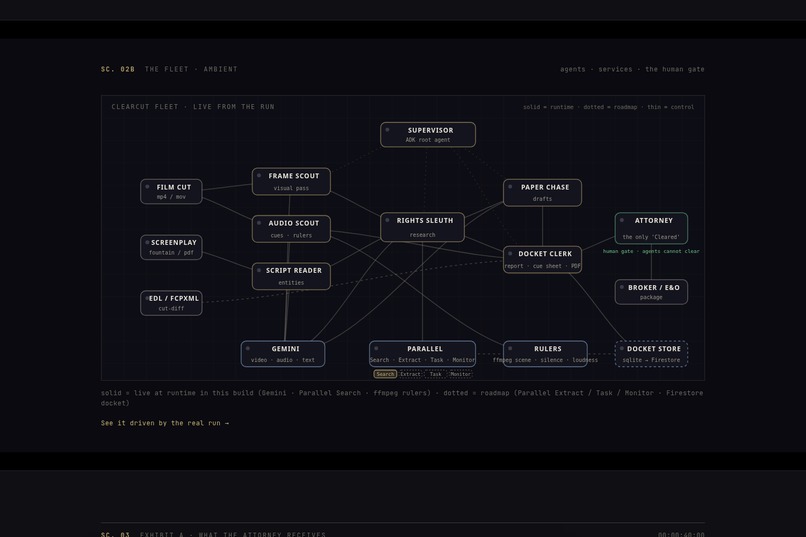Open the Rulers ffmpeg node

pos(545,354)
